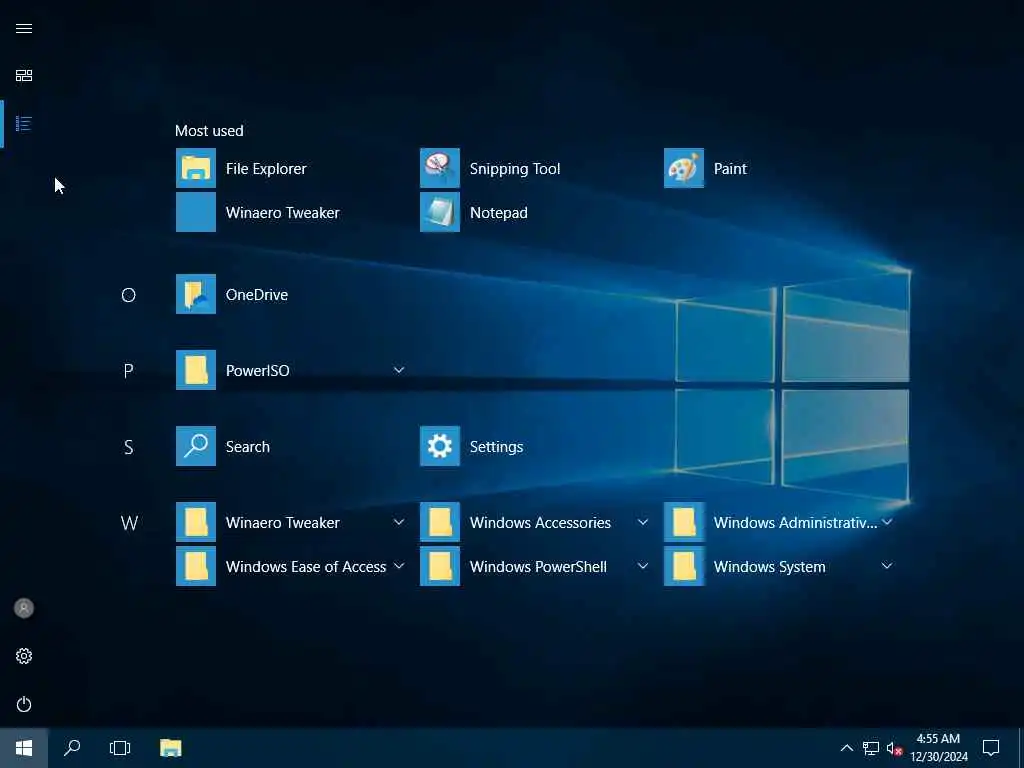The image size is (1024, 768).
Task: Open the hamburger menu at top left
Action: (x=24, y=28)
